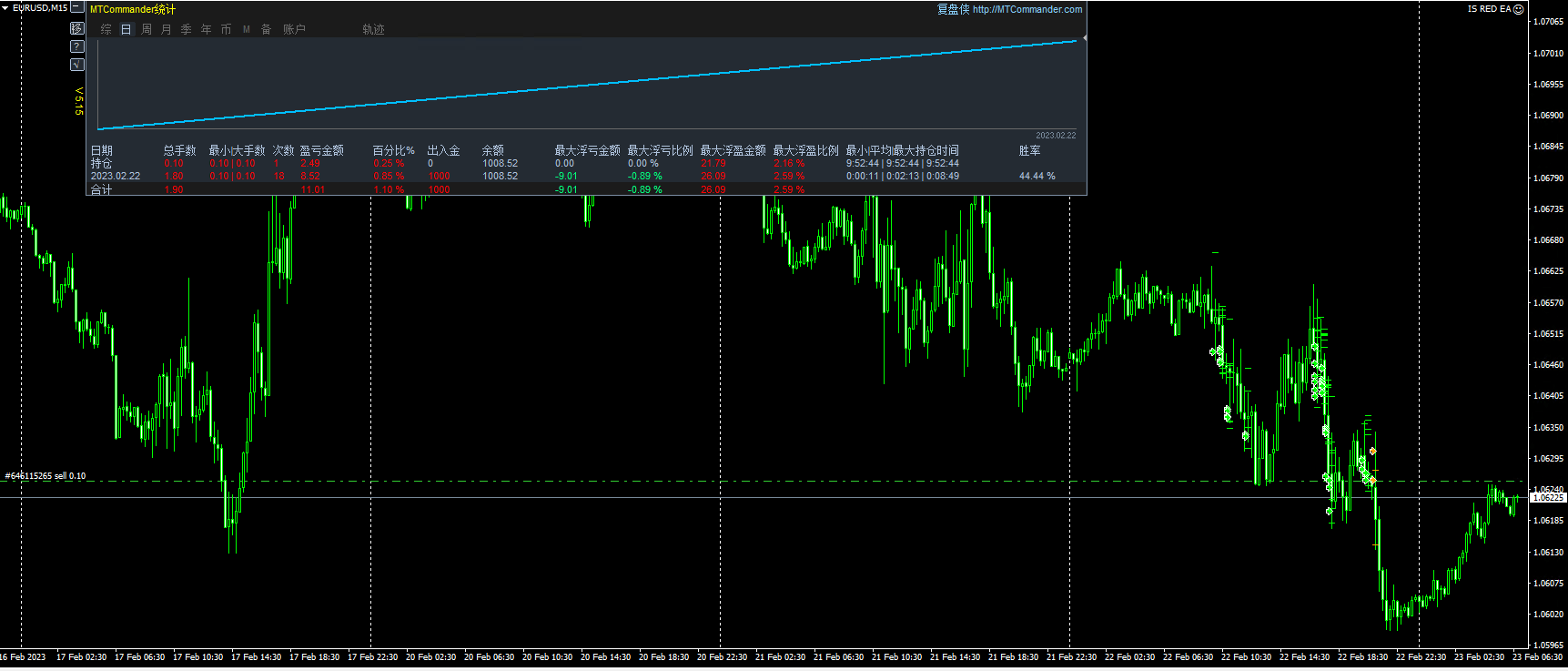This screenshot has width=1568, height=671.
Task: Select the 币 currency tab
Action: point(227,29)
